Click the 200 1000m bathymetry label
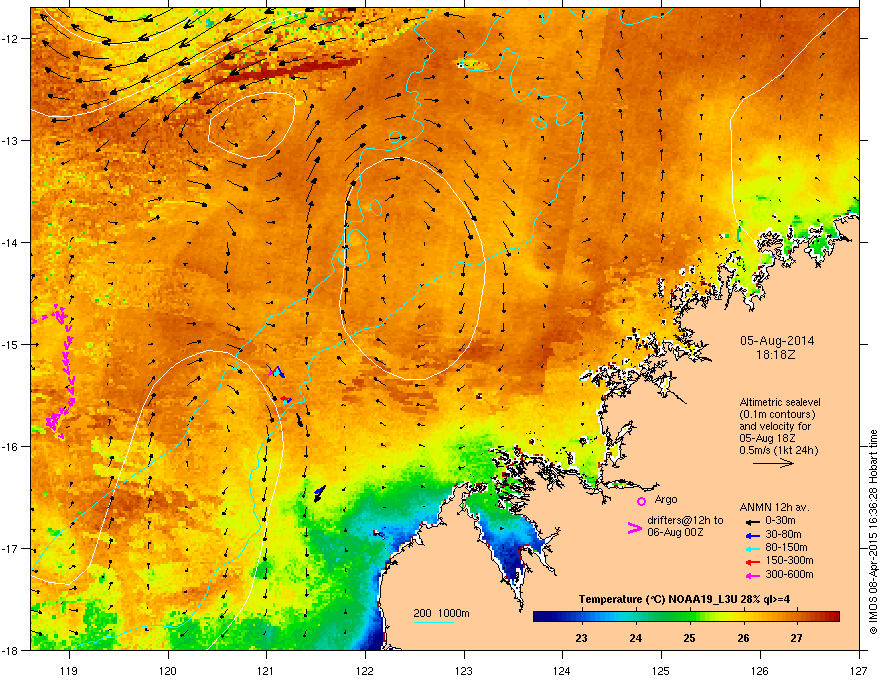Image resolution: width=880 pixels, height=680 pixels. pyautogui.click(x=442, y=613)
